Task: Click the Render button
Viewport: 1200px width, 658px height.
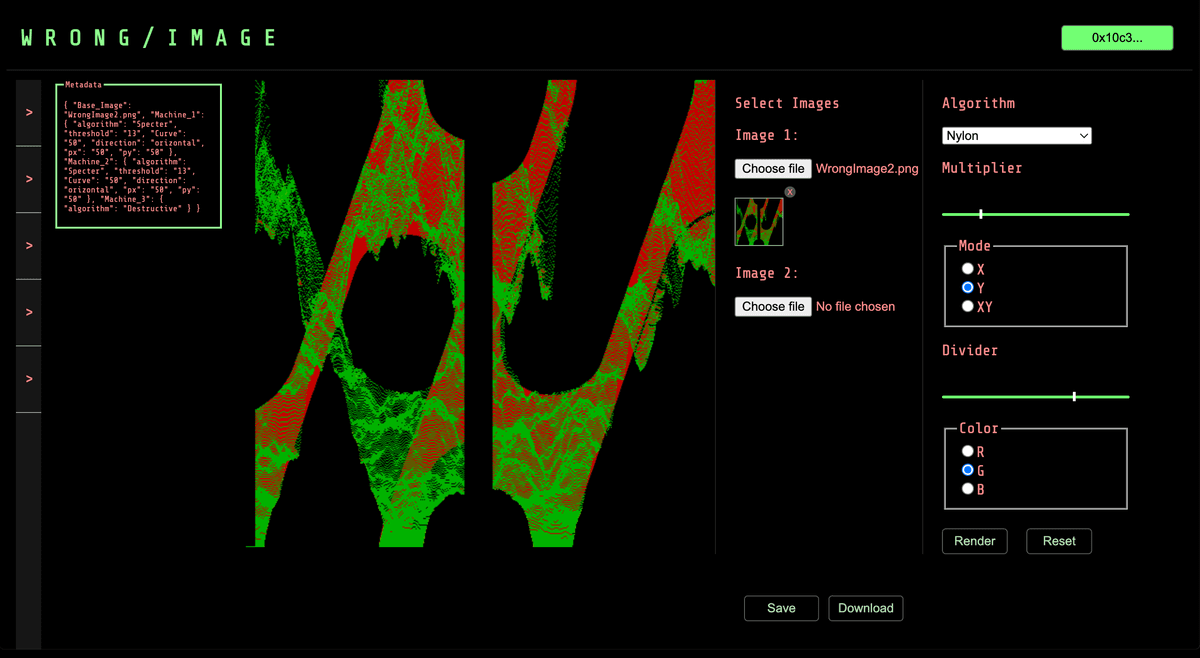Action: coord(975,541)
